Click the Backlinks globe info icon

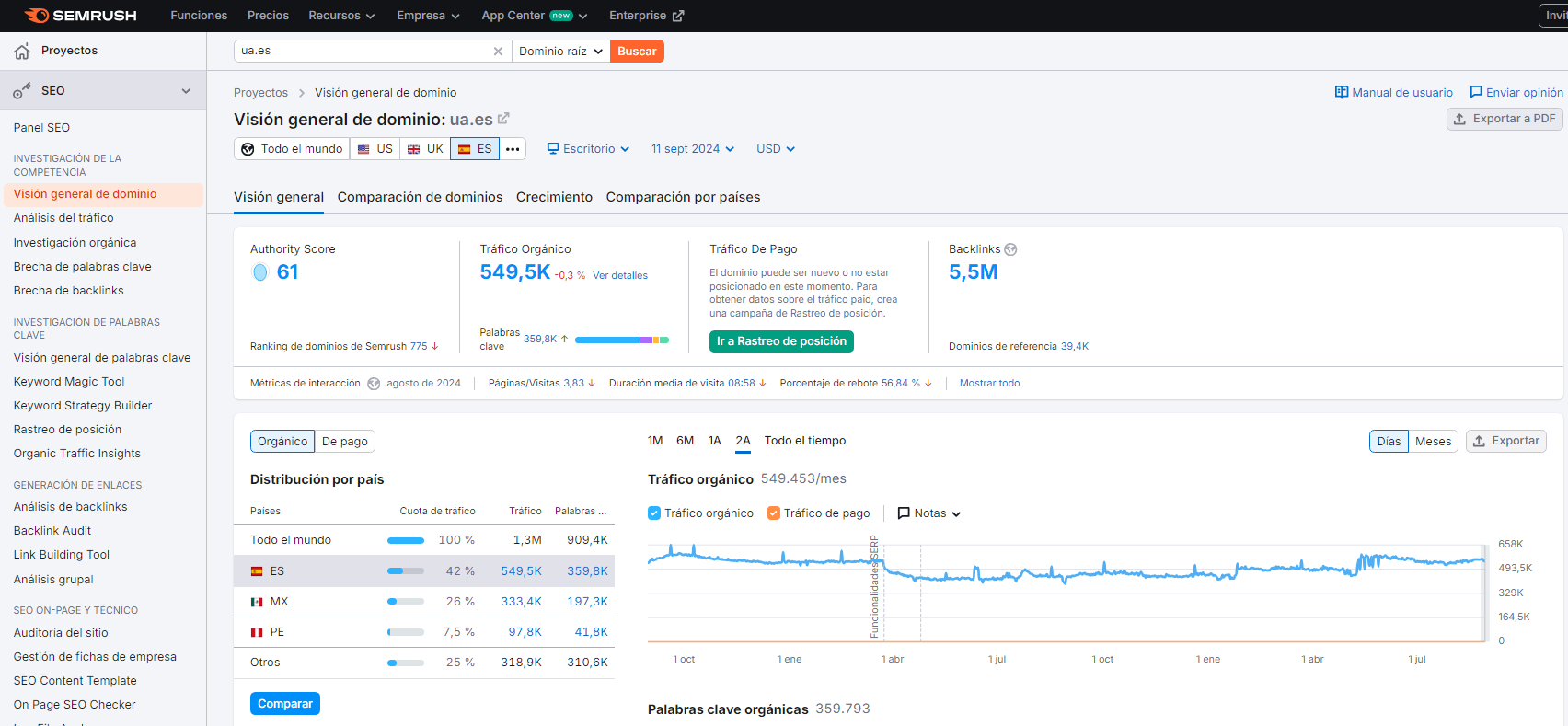click(1010, 249)
